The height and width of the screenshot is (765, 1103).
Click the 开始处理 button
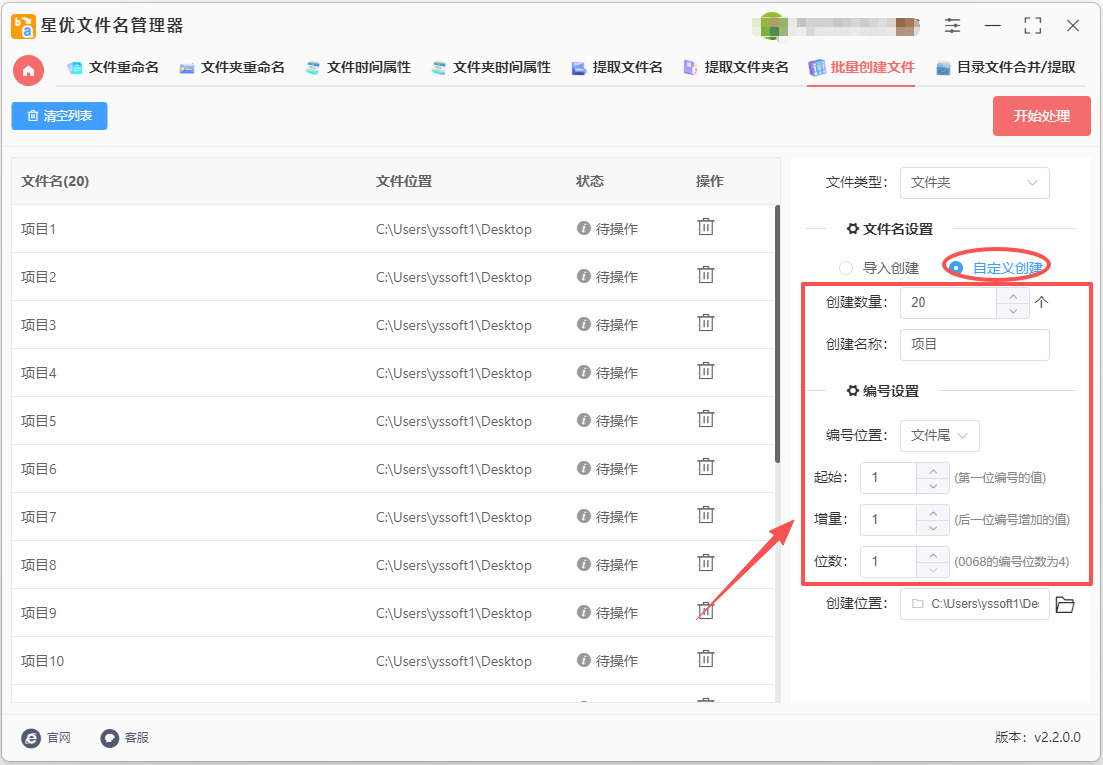coord(1041,116)
